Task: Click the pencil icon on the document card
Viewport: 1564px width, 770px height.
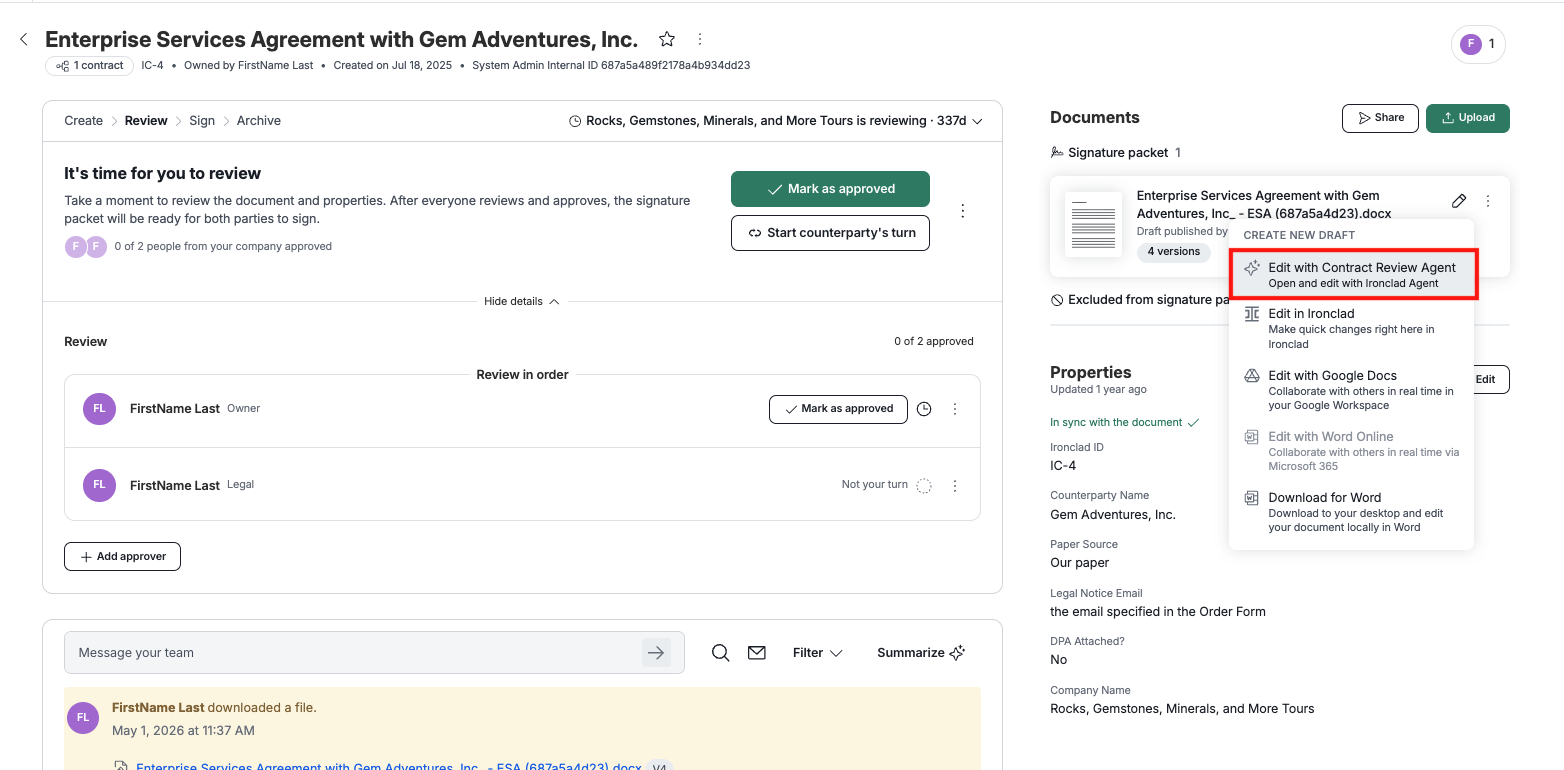Action: [1459, 201]
